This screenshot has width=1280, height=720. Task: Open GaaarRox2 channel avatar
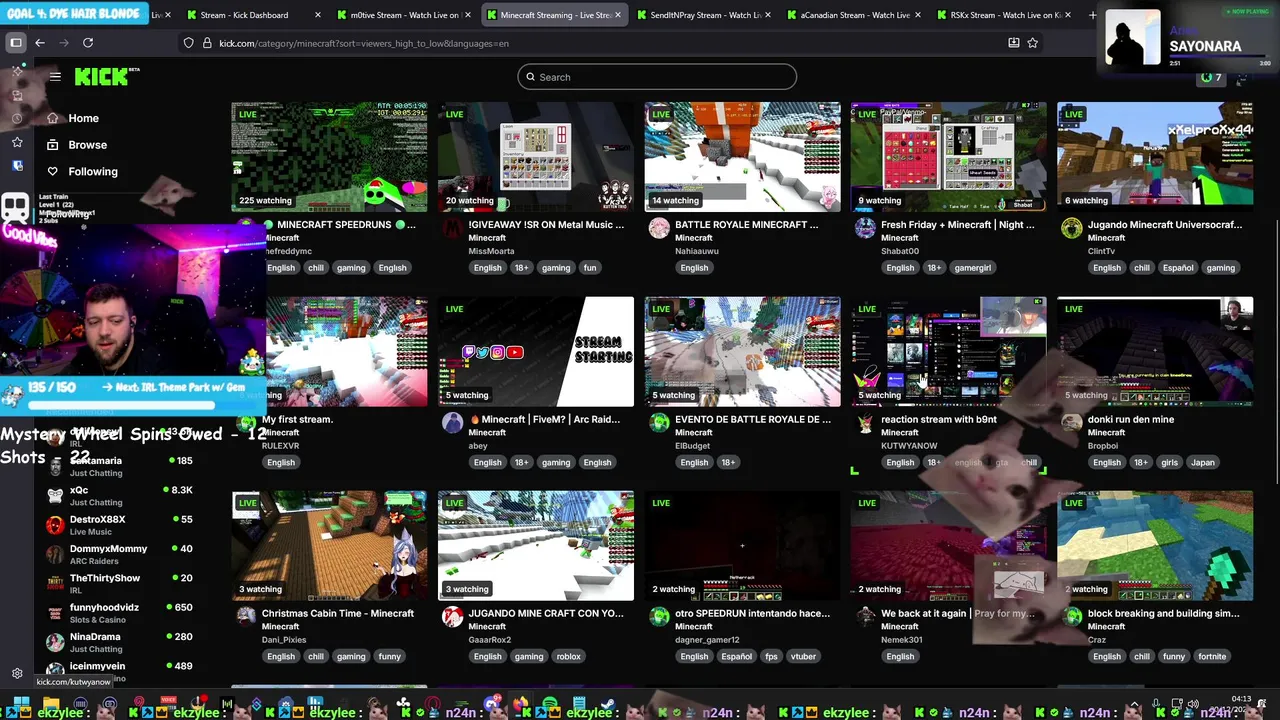click(452, 617)
